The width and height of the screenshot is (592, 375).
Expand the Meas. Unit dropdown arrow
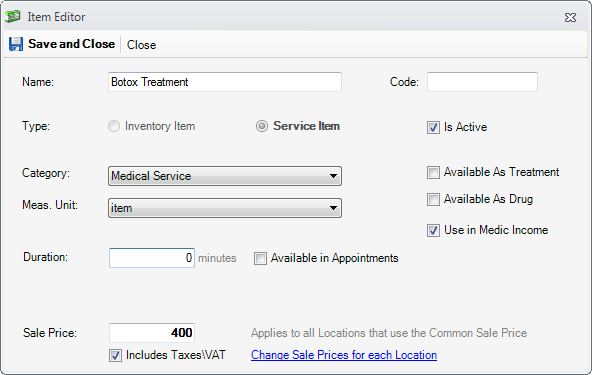tap(333, 208)
